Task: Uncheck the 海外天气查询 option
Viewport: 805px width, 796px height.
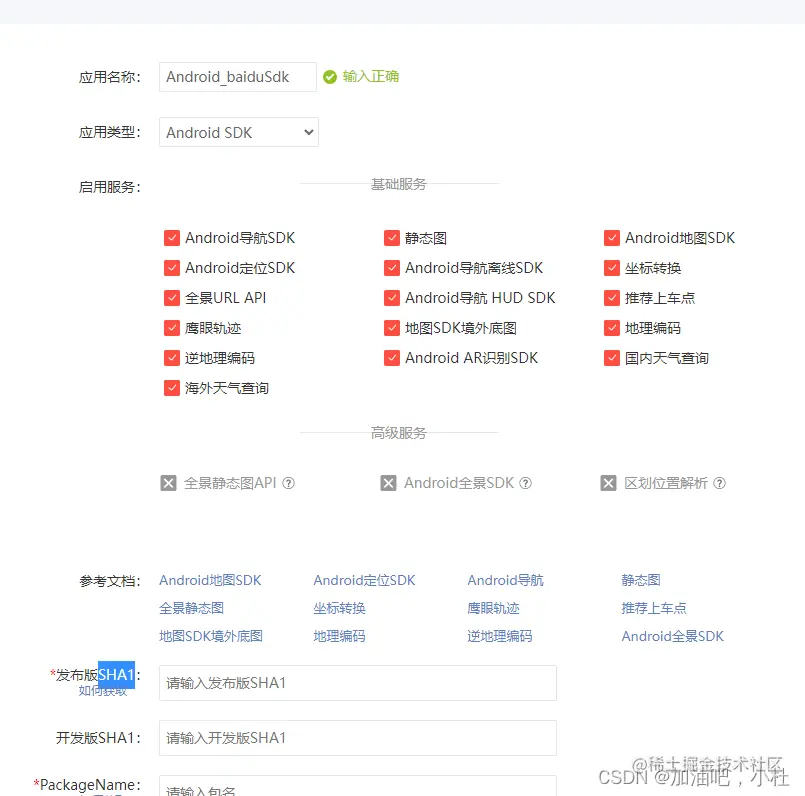Action: (x=172, y=388)
